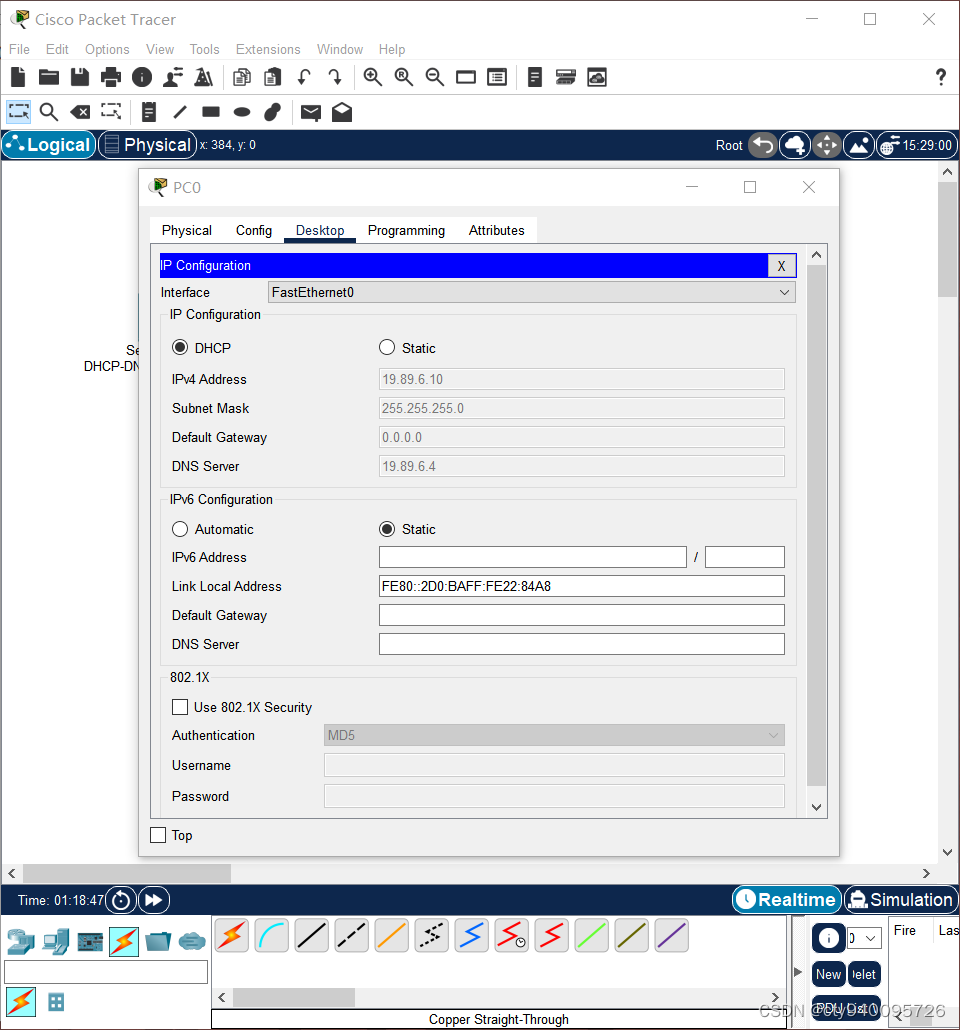
Task: Open file with folder icon
Action: (49, 78)
